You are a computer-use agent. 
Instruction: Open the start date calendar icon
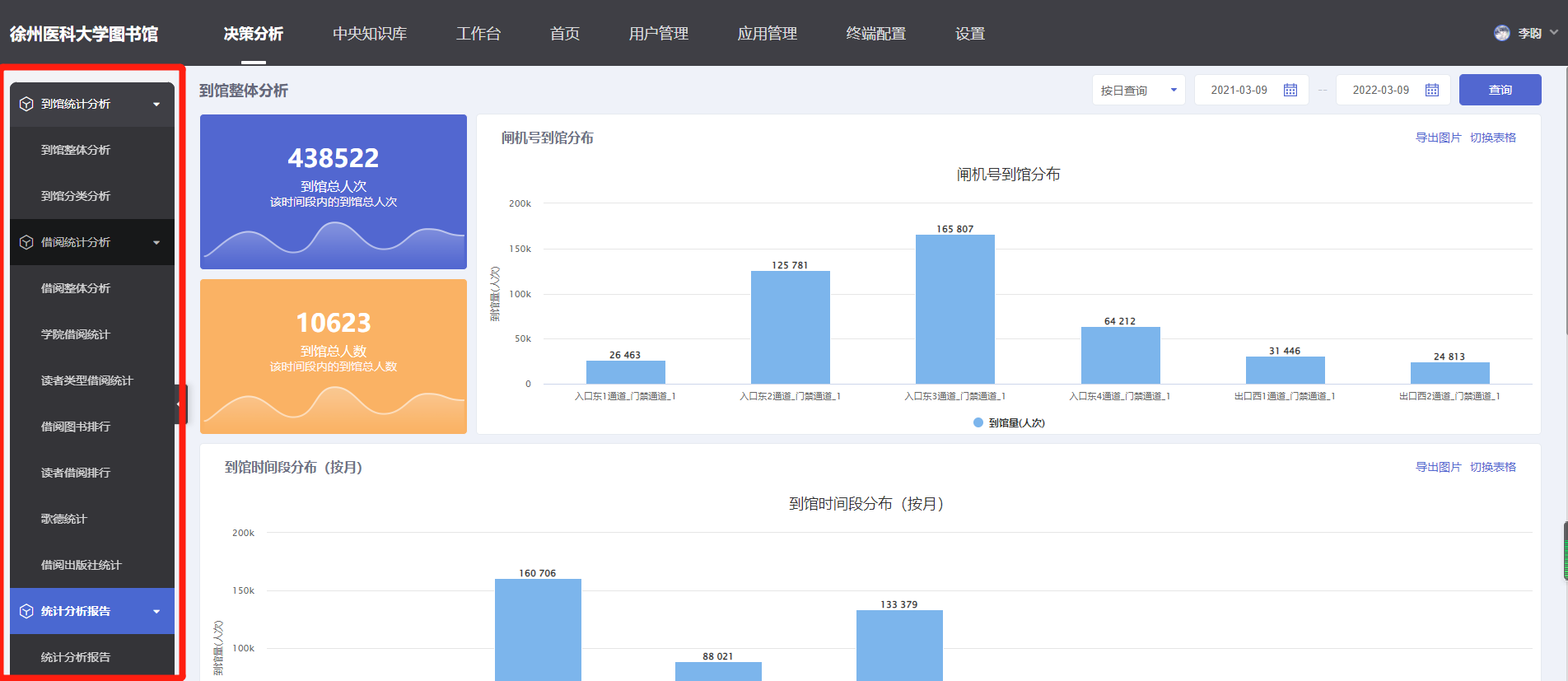click(1290, 90)
